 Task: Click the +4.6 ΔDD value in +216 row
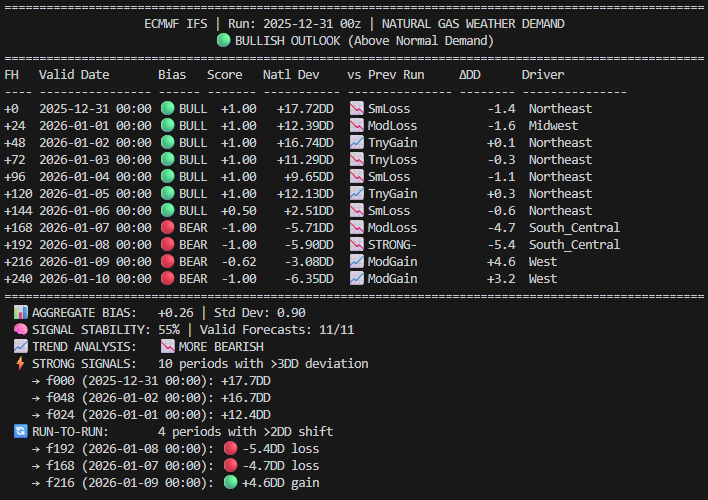point(501,262)
